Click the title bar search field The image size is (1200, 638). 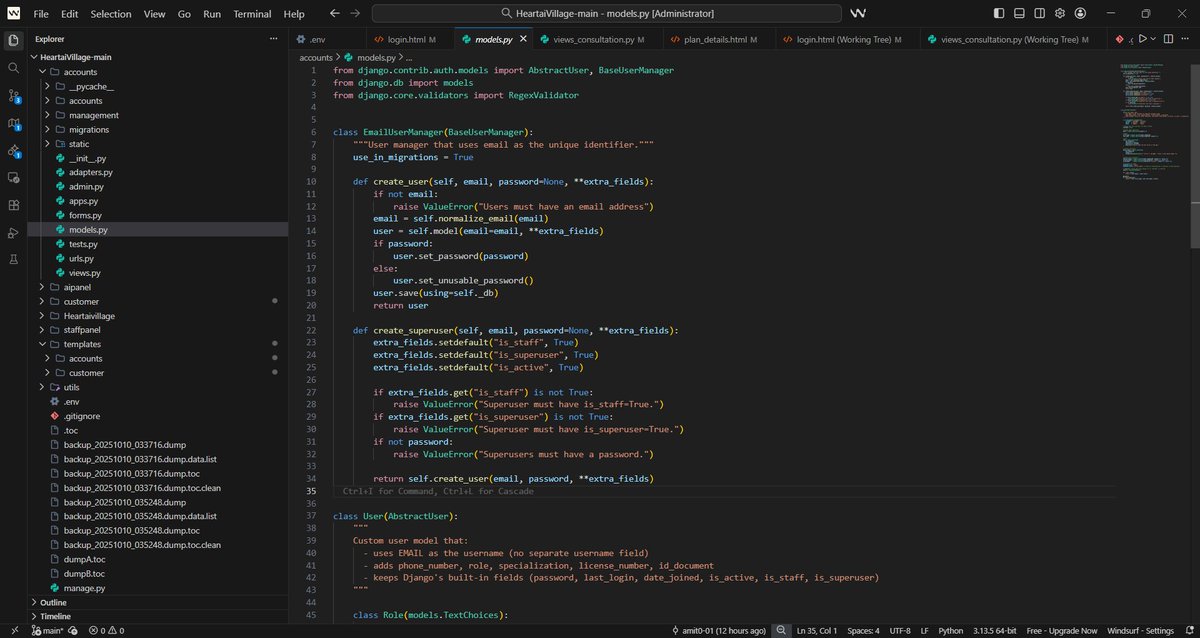pos(607,14)
